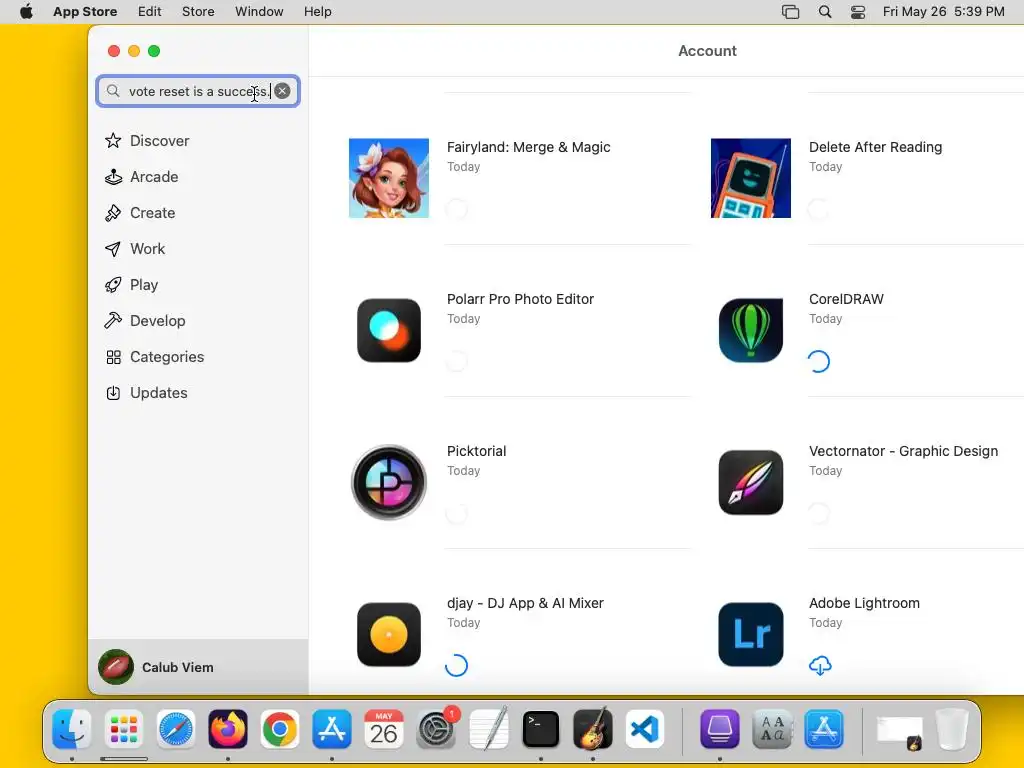Open Visual Studio Code from the Dock

645,729
